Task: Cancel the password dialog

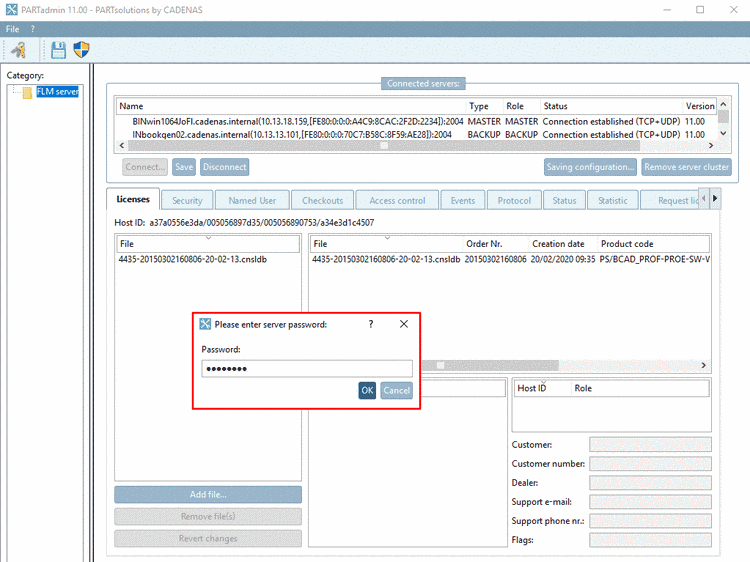Action: 397,390
